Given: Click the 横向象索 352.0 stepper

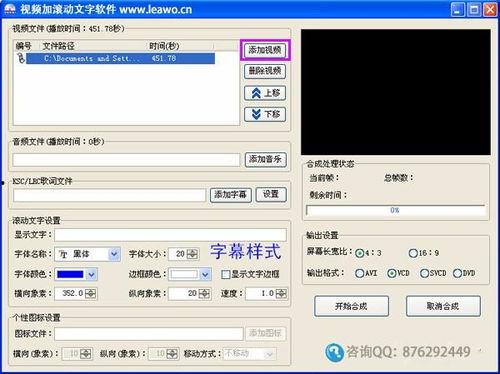Looking at the screenshot, I should click(x=90, y=294).
